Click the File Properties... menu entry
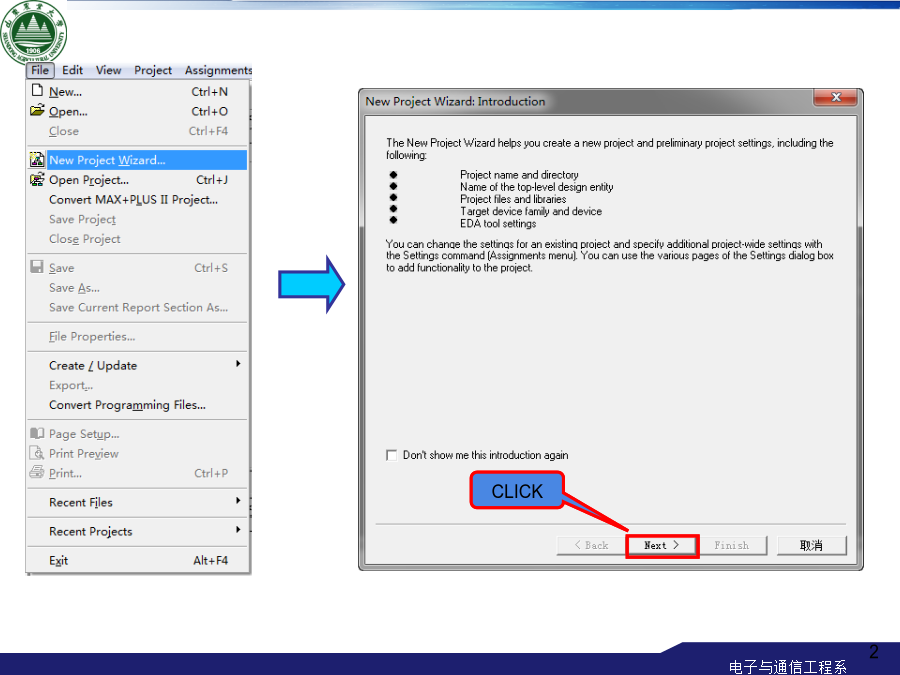Screen dimensions: 900x675 tap(138, 336)
